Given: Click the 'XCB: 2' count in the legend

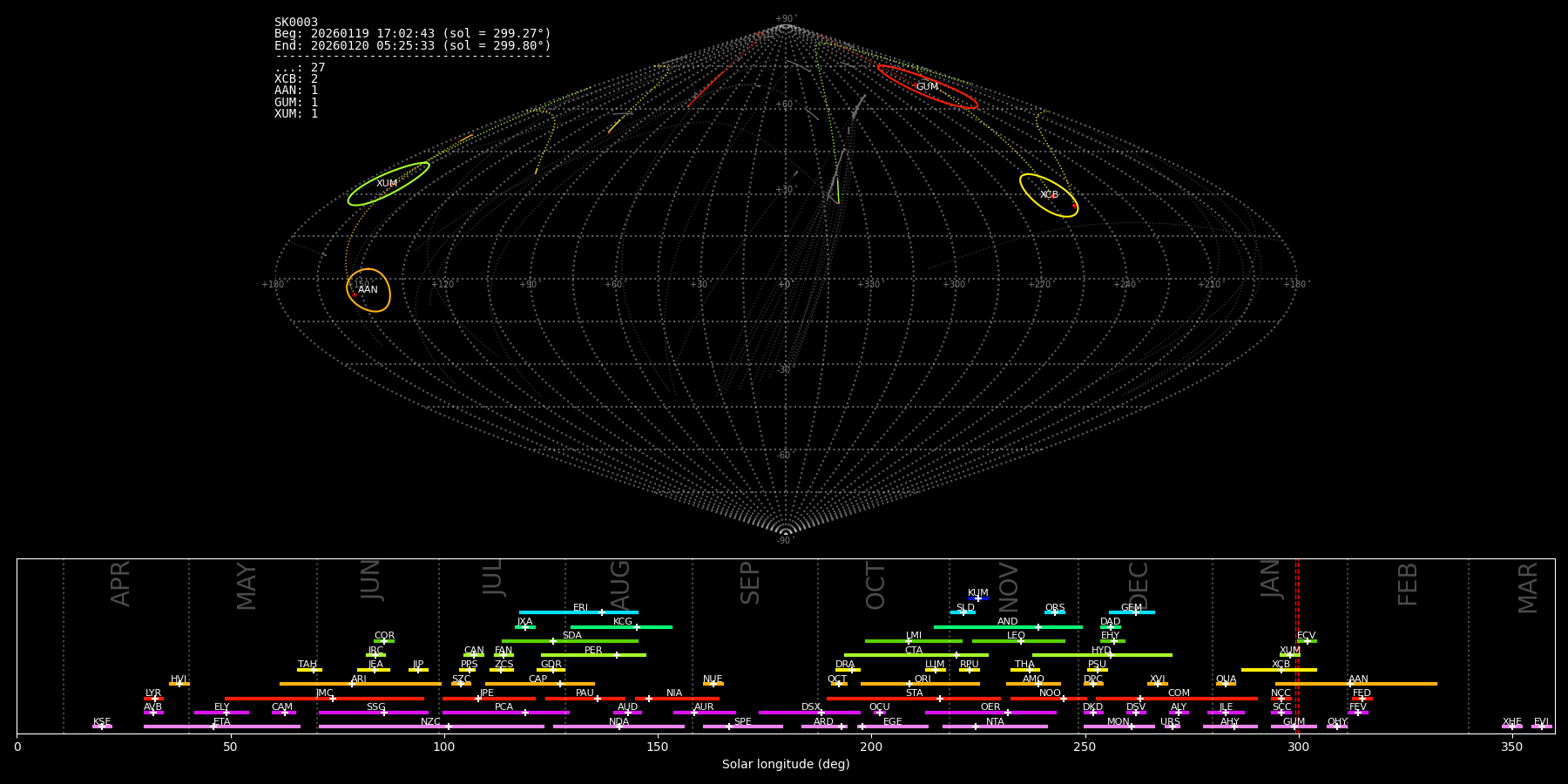Looking at the screenshot, I should 296,79.
